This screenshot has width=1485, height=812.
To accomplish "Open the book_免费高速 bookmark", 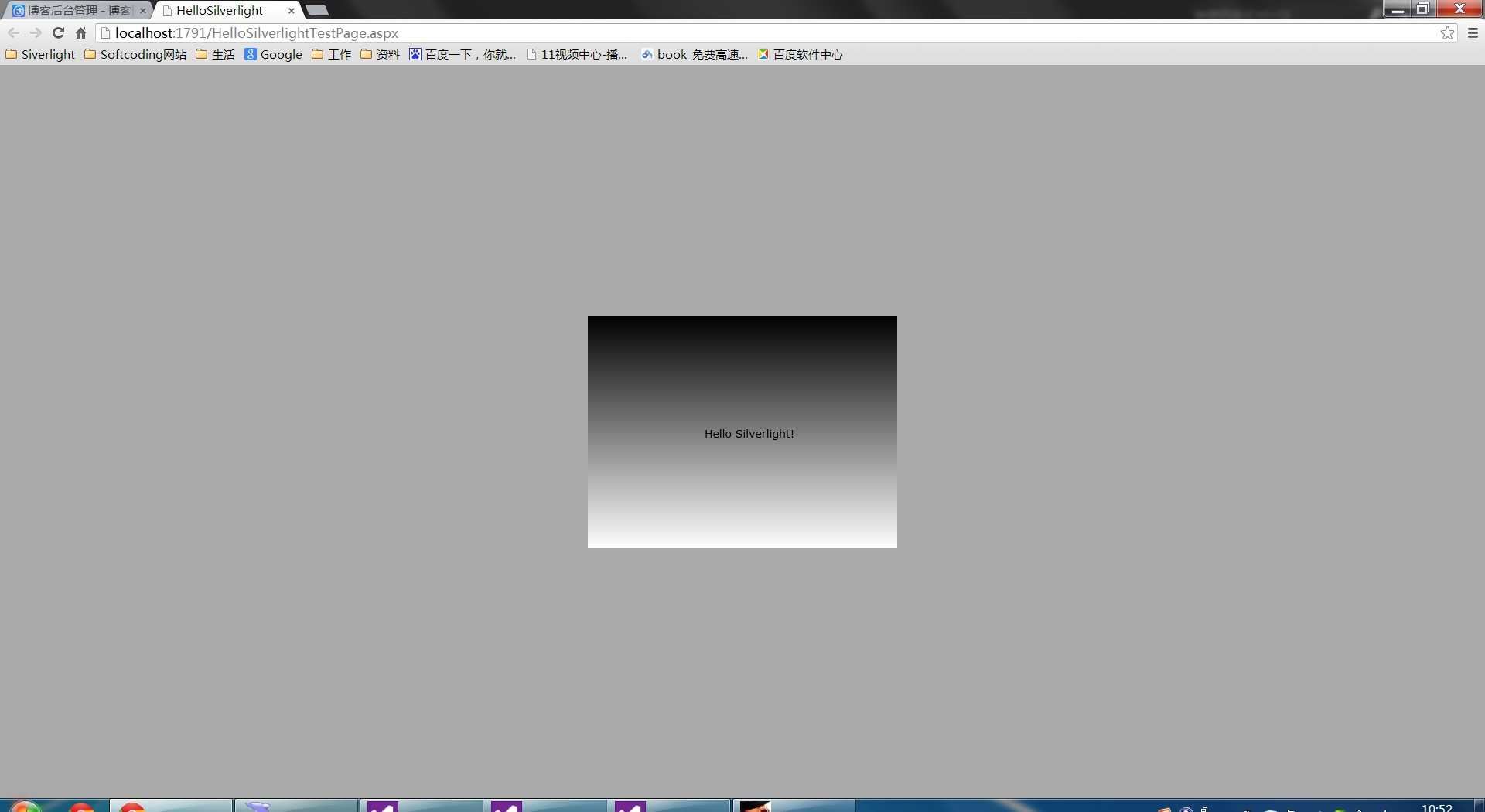I will click(x=695, y=54).
